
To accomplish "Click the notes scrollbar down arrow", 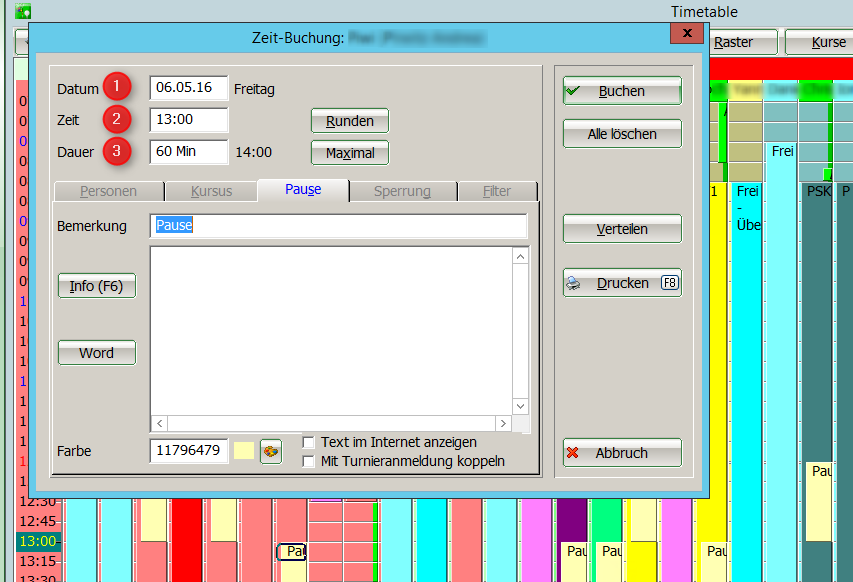I will [x=520, y=406].
